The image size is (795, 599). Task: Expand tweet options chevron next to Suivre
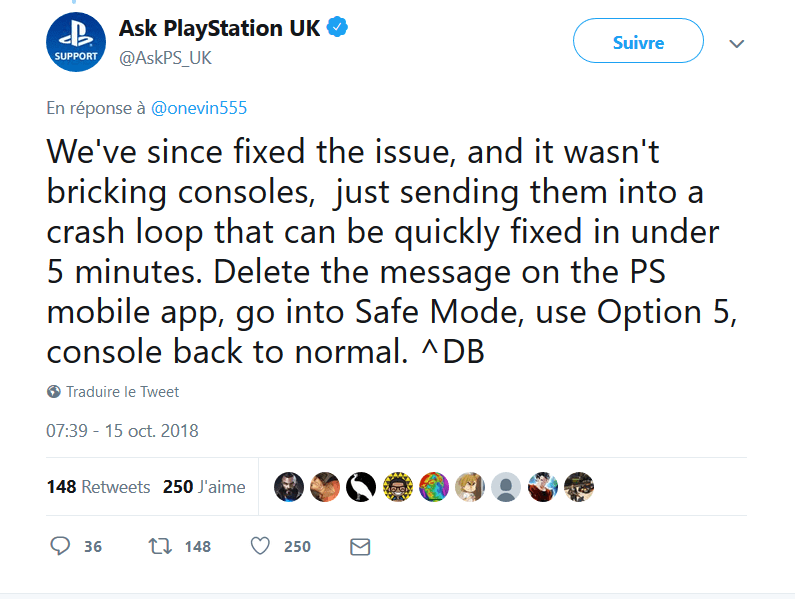(736, 44)
